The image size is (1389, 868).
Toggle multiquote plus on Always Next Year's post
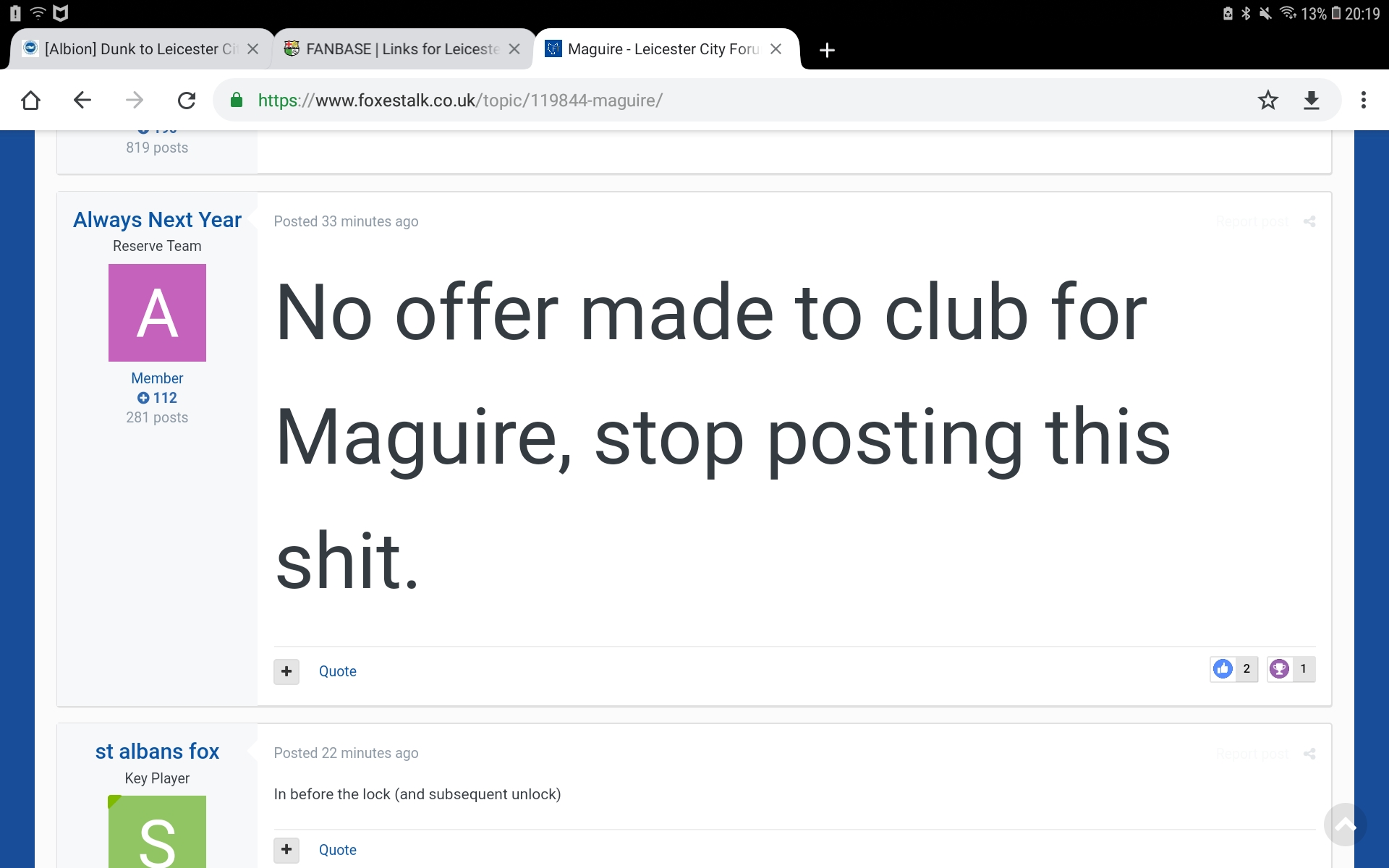coord(286,671)
